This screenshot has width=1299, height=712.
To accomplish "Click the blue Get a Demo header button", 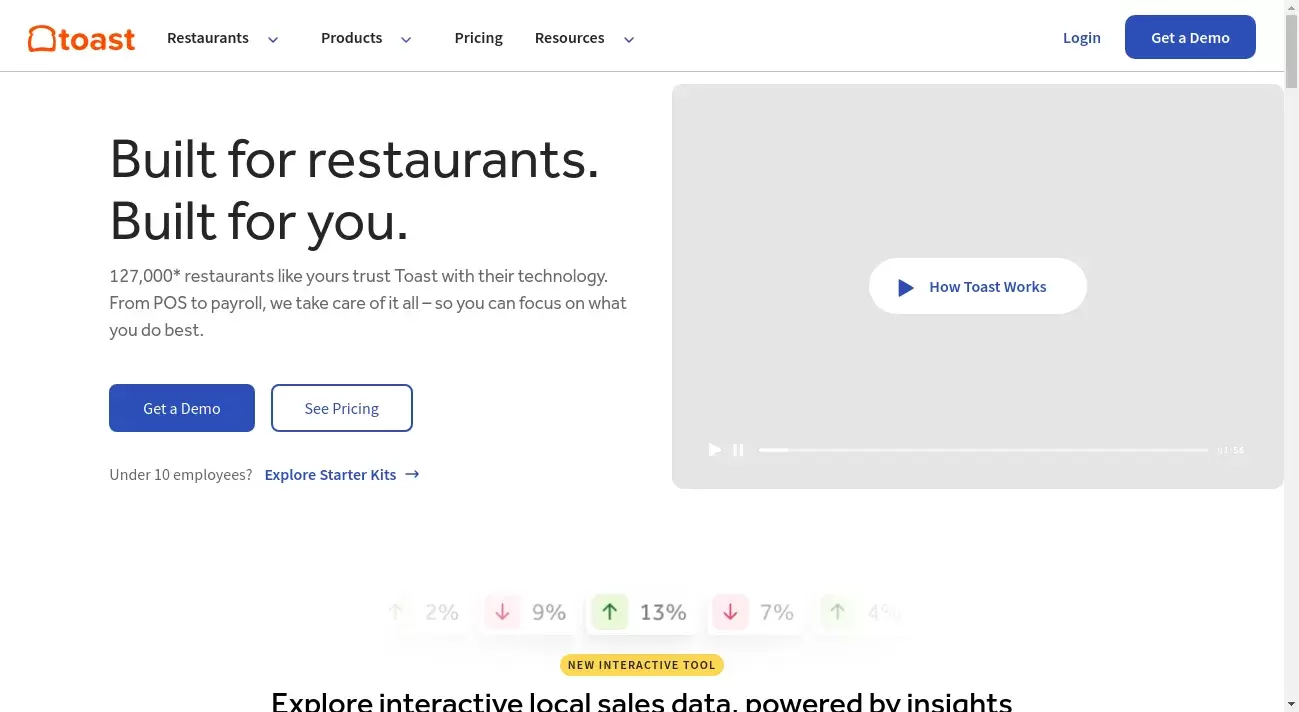I will (x=1190, y=37).
